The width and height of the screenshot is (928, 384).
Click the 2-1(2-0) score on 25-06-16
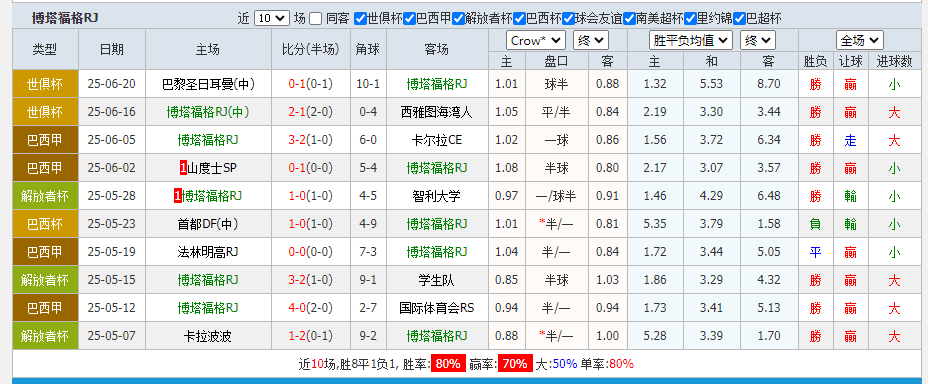coord(310,112)
